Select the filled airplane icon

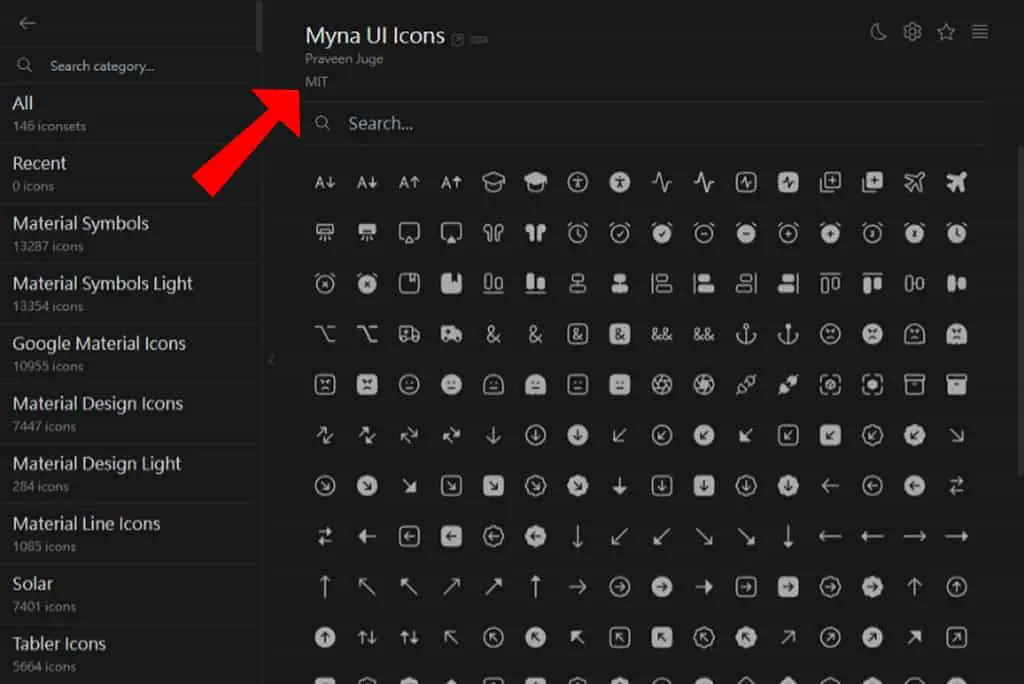pyautogui.click(x=956, y=182)
